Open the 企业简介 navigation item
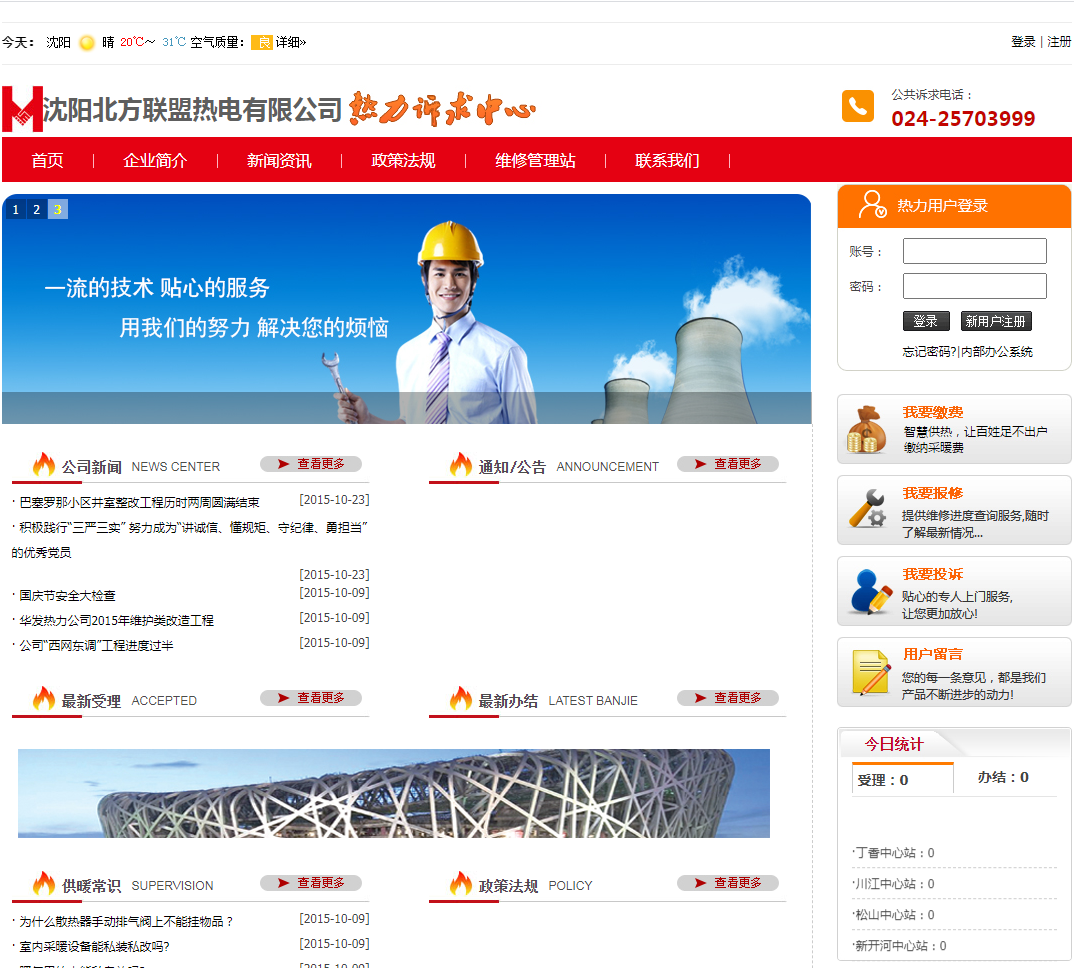Screen dimensions: 1074x968 155,160
